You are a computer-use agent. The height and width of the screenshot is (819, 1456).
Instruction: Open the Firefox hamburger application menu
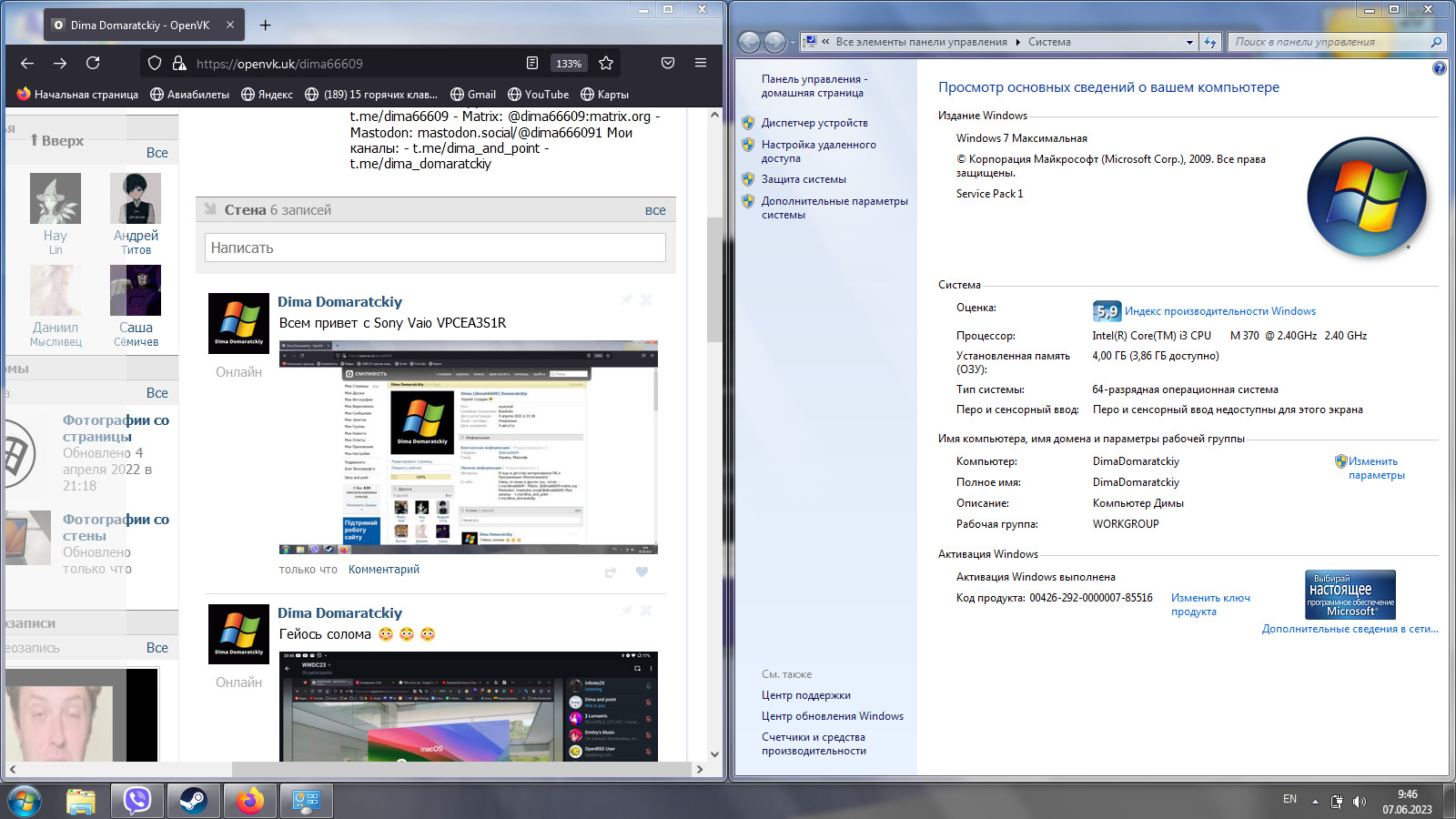point(701,63)
